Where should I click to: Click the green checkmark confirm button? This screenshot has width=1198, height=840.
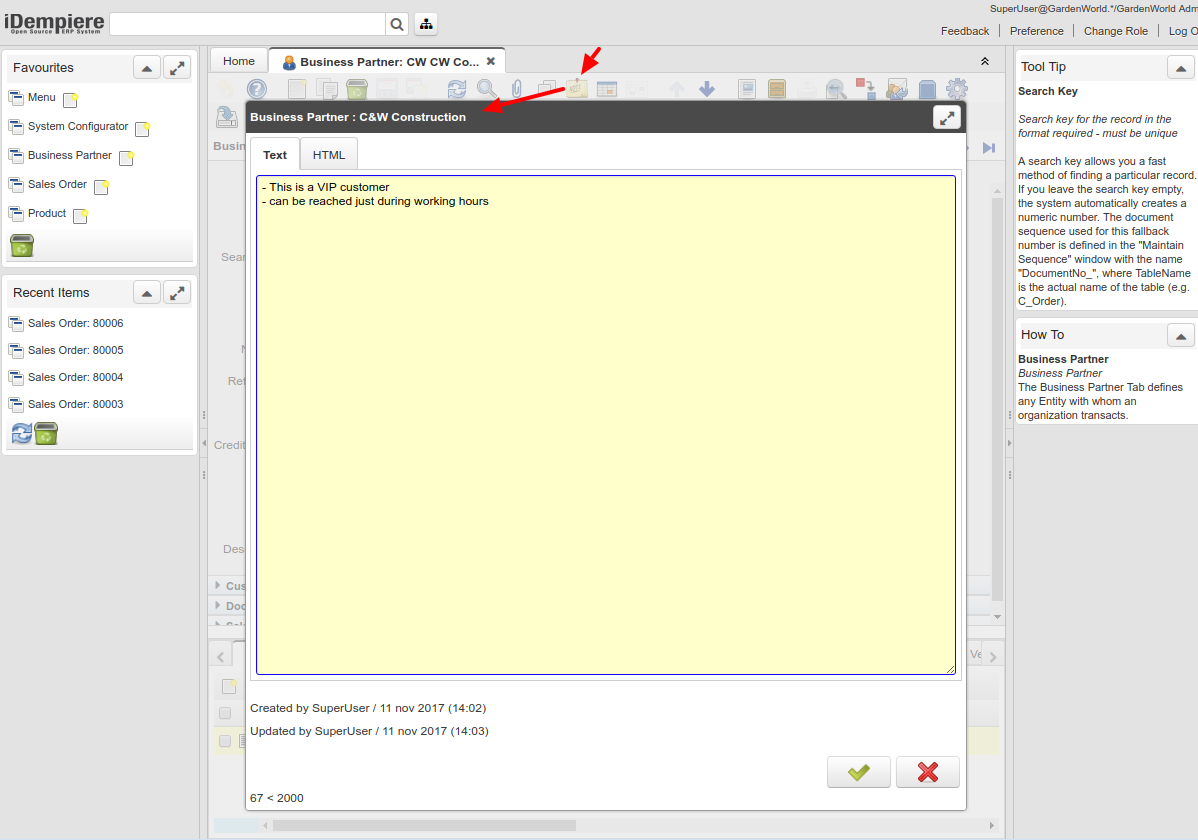coord(858,772)
